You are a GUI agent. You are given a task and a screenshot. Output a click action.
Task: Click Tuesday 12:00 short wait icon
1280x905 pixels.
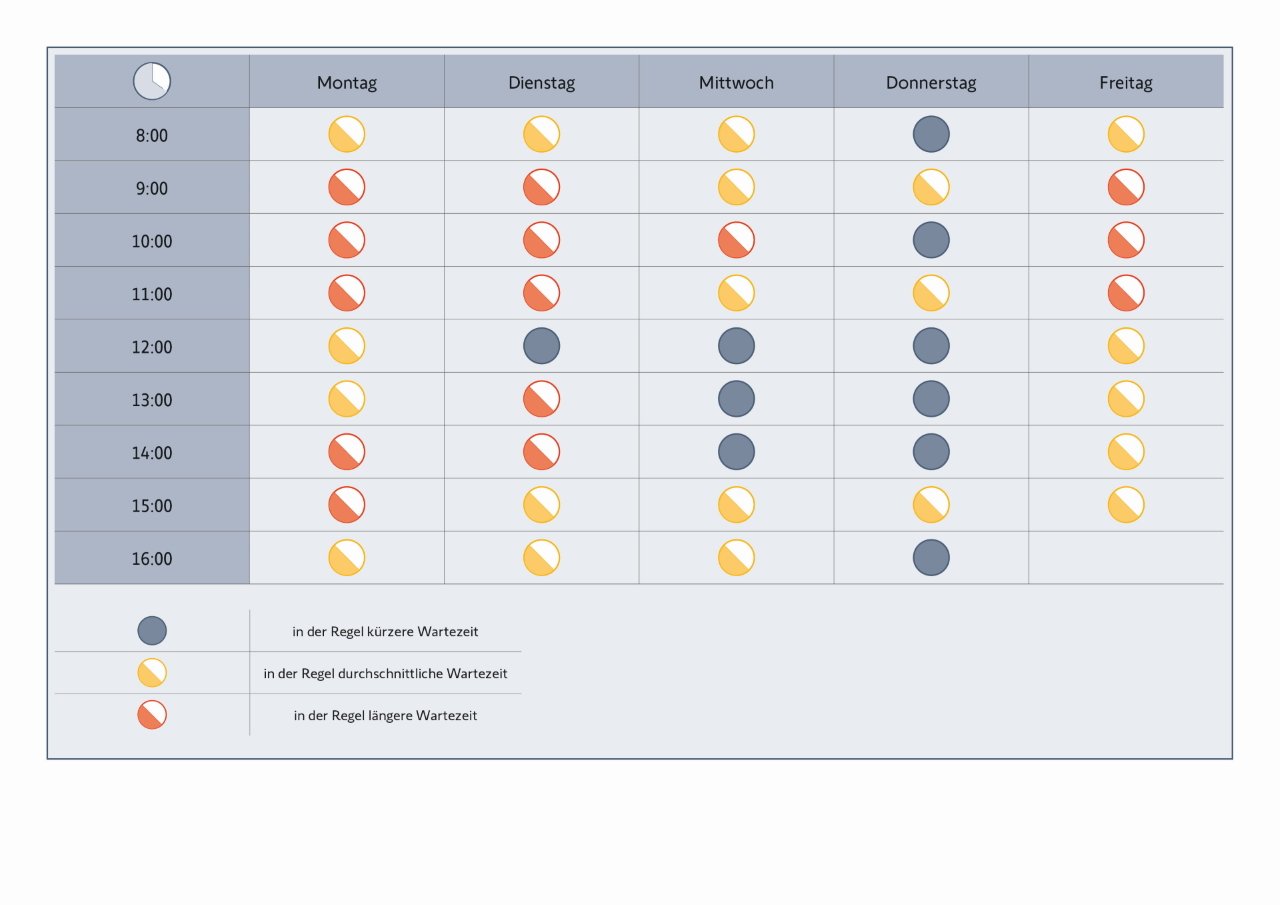[541, 346]
